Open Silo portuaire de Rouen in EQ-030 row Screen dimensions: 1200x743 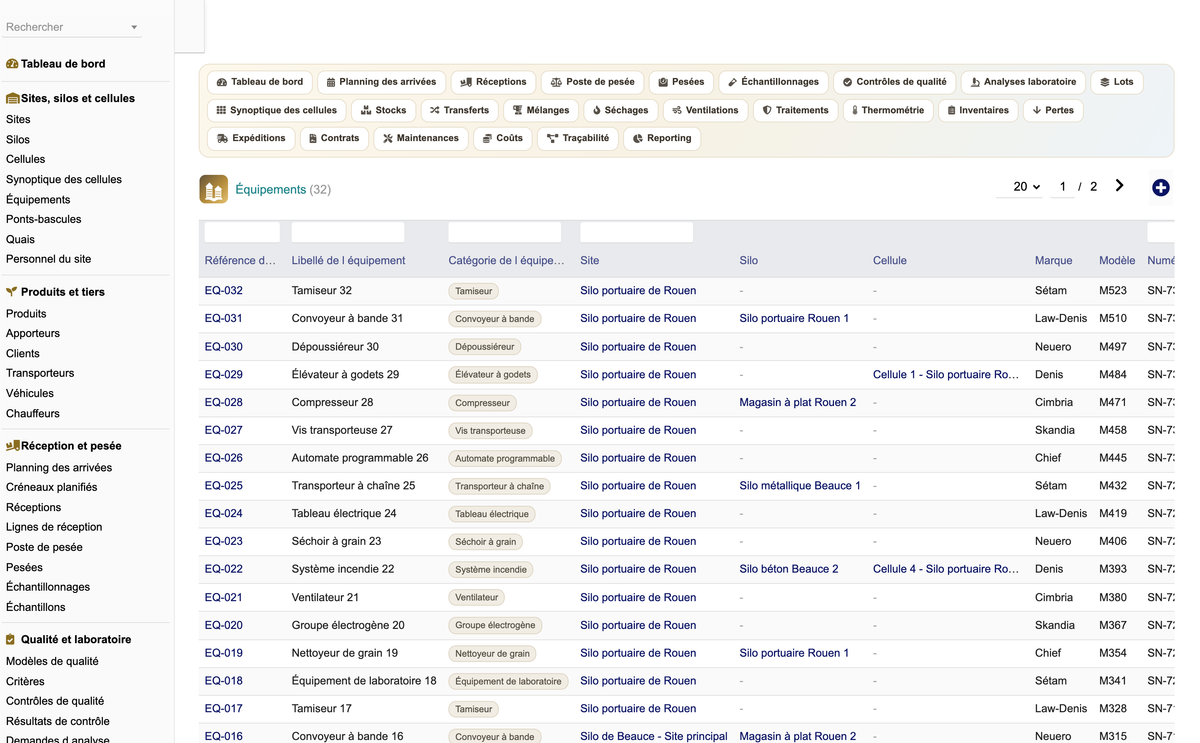(x=638, y=347)
